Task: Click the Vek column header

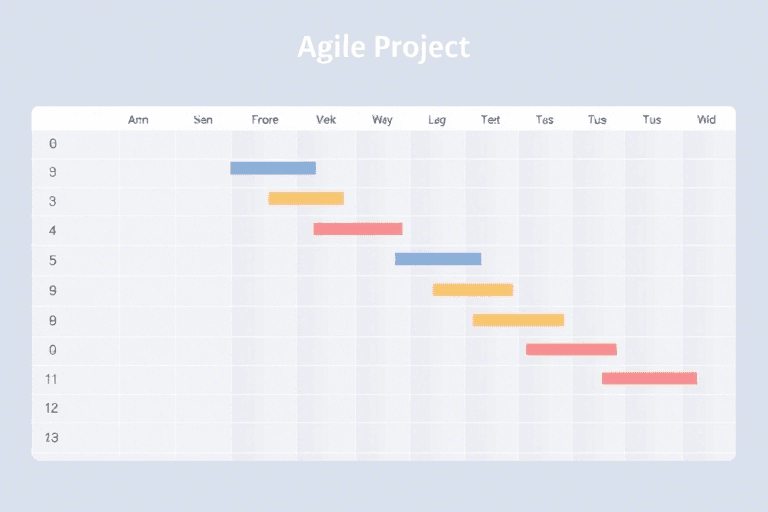Action: click(x=326, y=120)
